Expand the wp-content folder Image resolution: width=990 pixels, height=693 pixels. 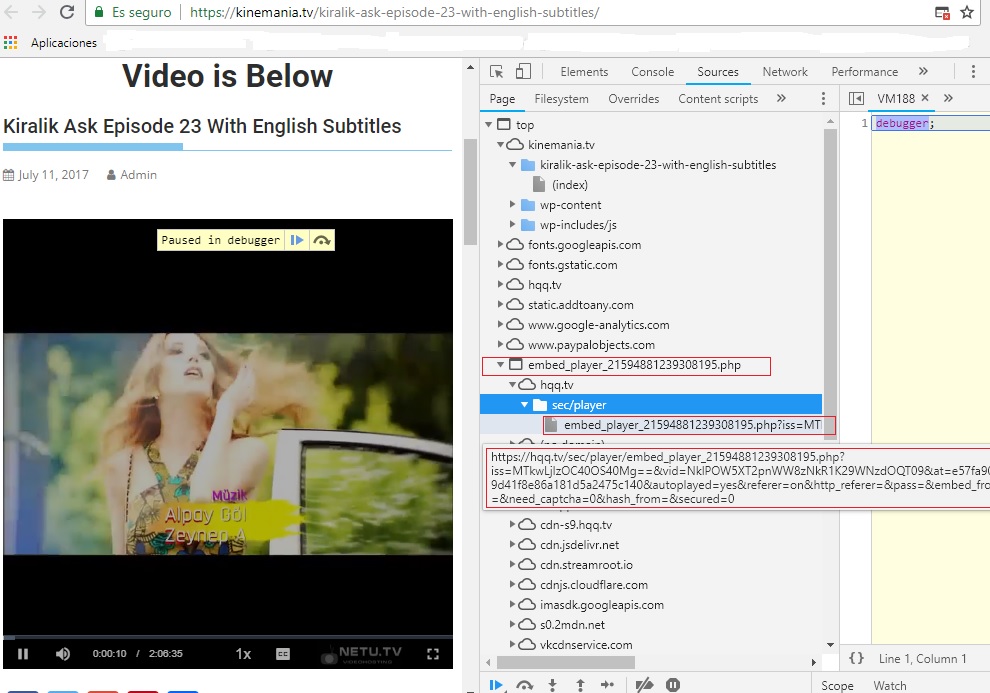click(514, 205)
